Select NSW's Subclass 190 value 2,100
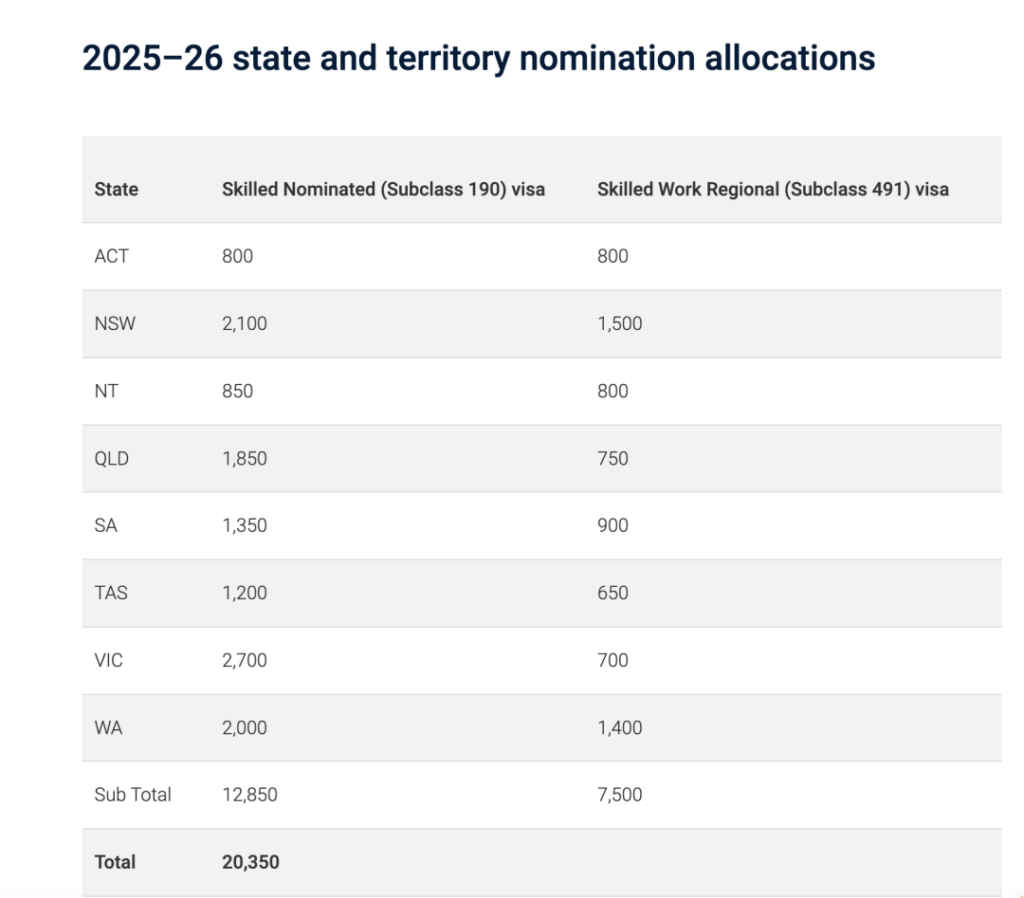 (x=244, y=323)
